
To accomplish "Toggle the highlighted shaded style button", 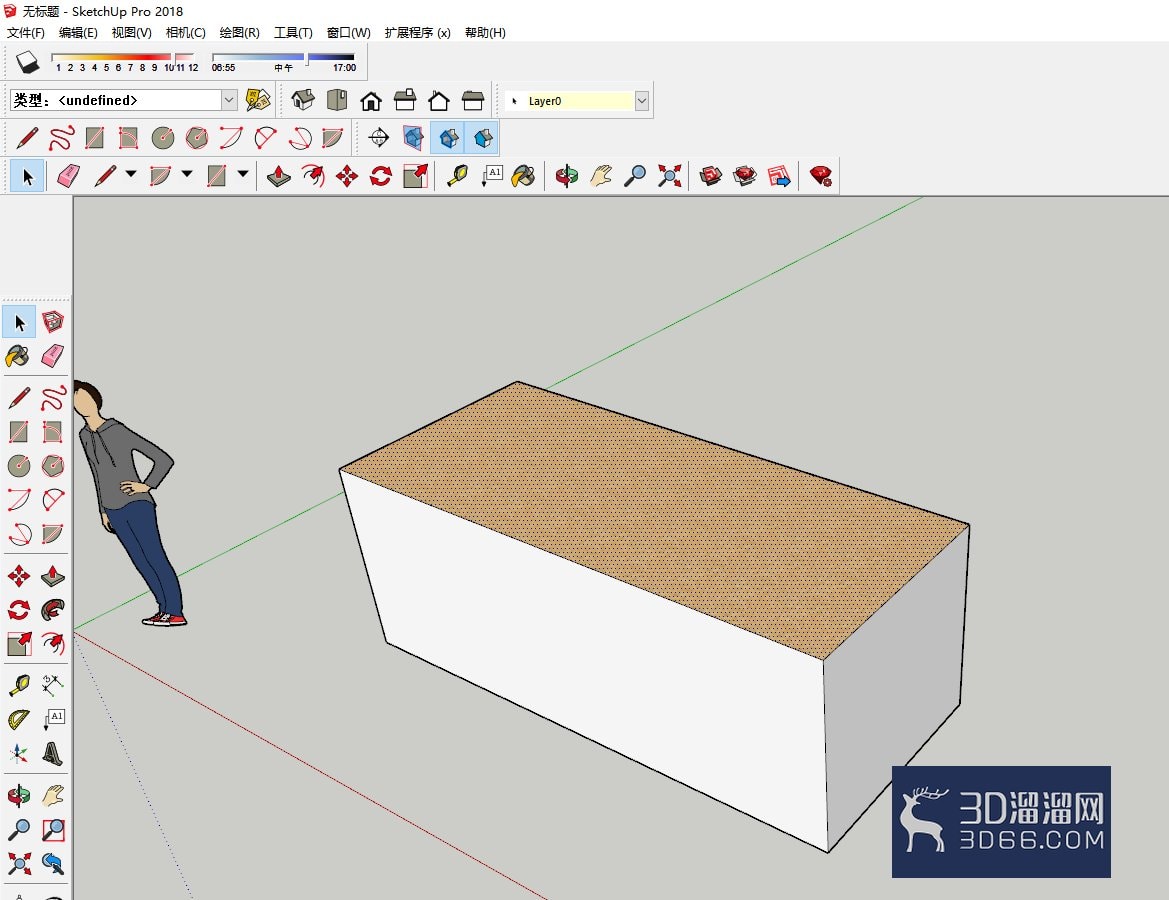I will [x=448, y=138].
